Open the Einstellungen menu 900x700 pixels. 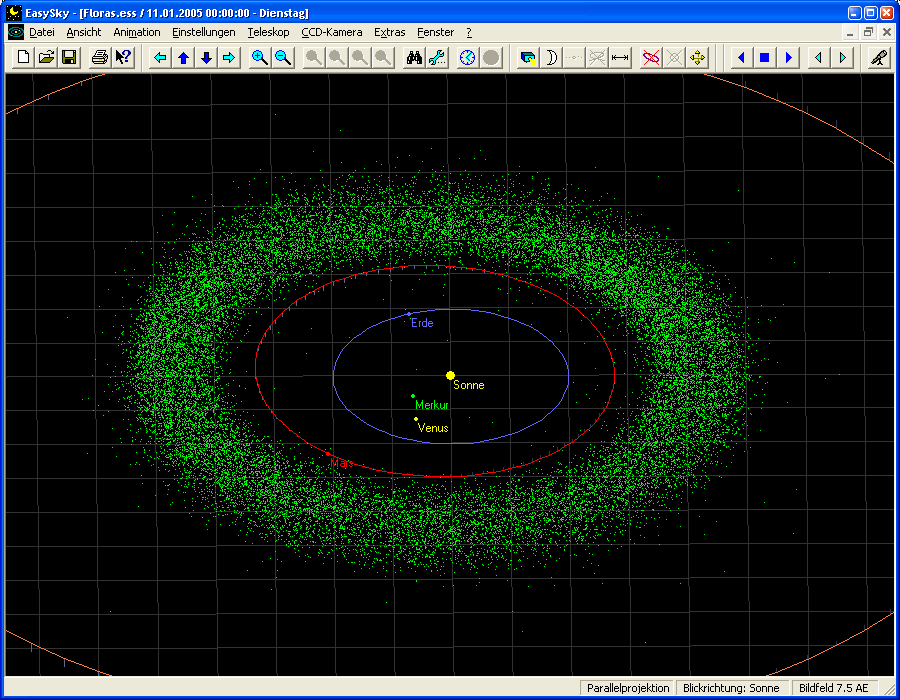point(204,32)
